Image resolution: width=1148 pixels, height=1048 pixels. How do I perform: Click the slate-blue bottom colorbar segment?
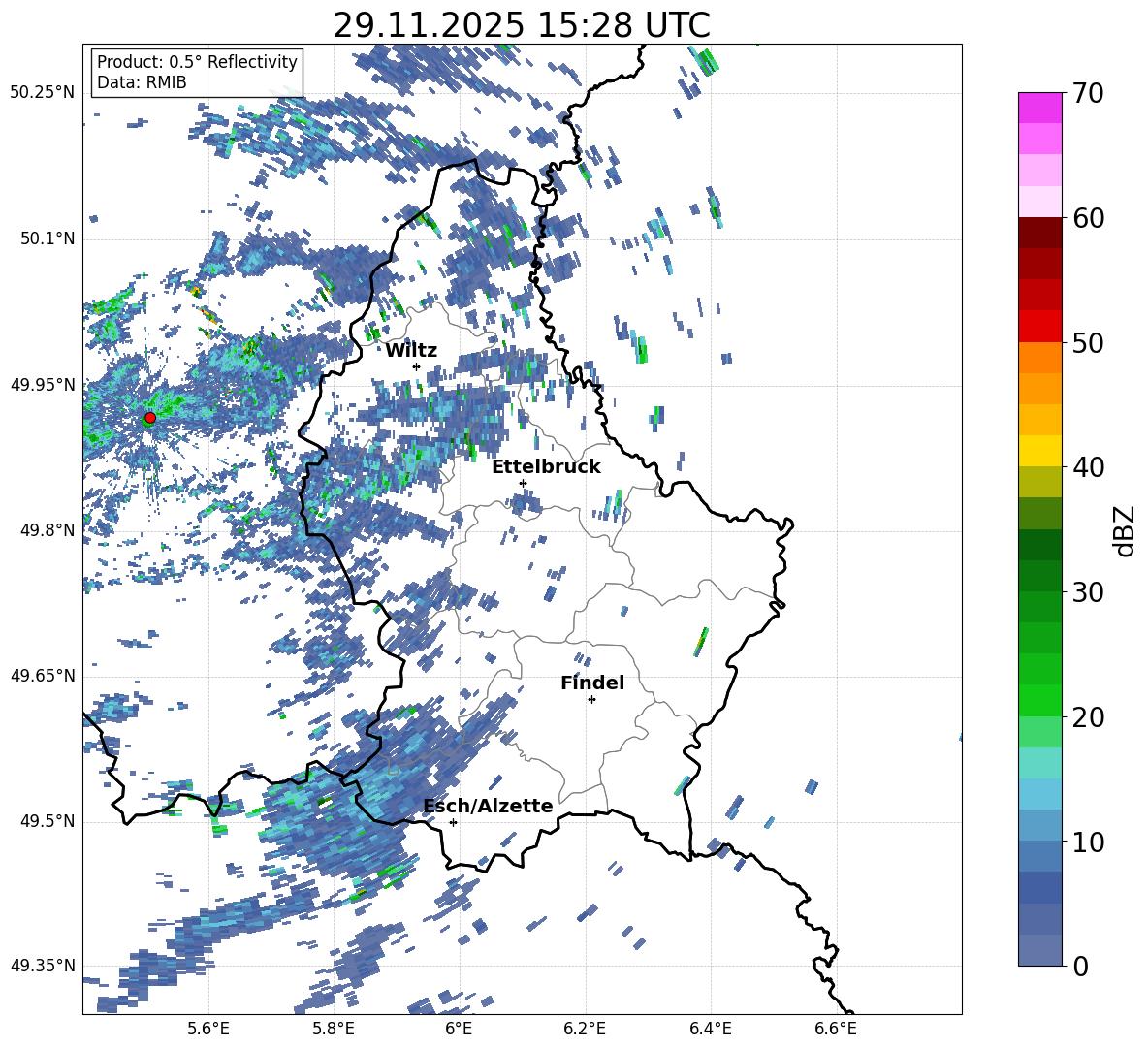tap(1039, 950)
